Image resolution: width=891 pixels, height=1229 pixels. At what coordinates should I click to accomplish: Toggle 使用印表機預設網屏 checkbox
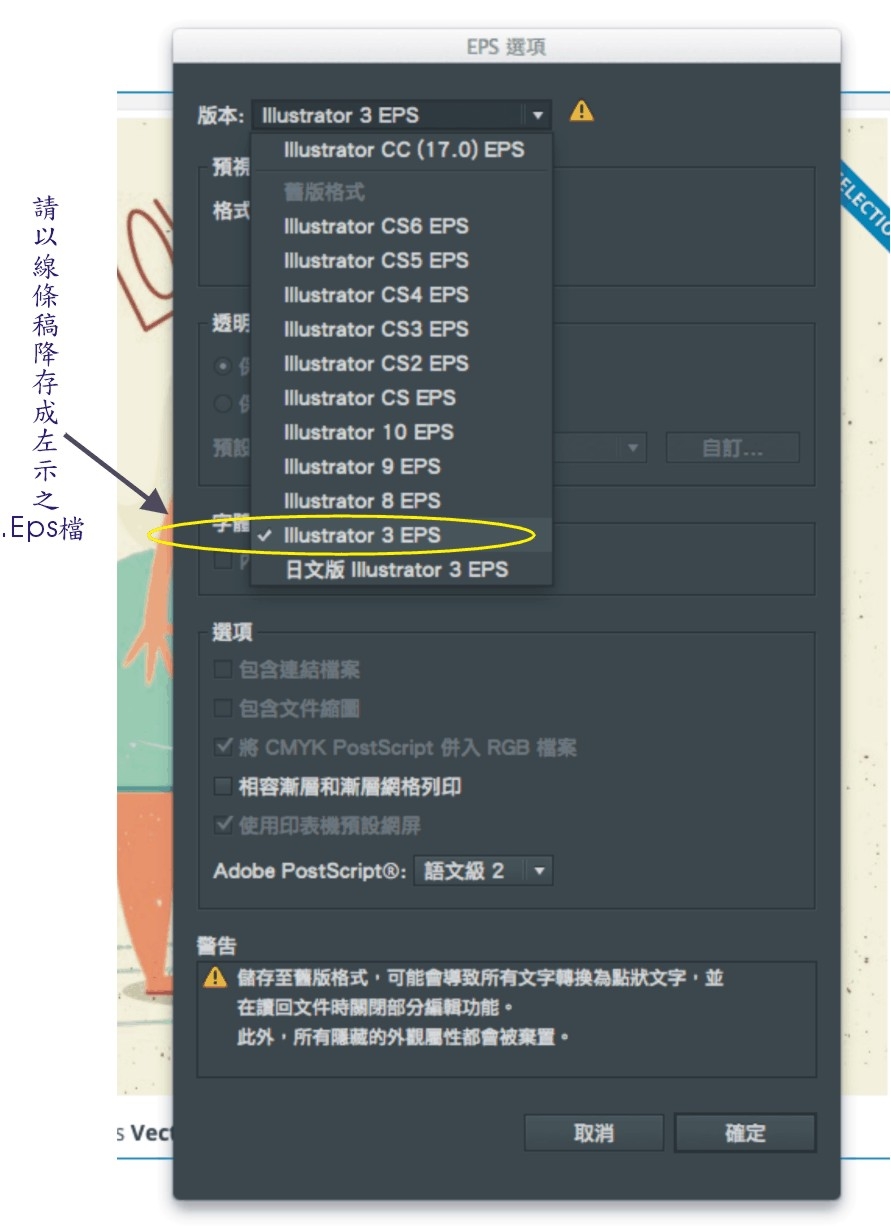(x=223, y=826)
